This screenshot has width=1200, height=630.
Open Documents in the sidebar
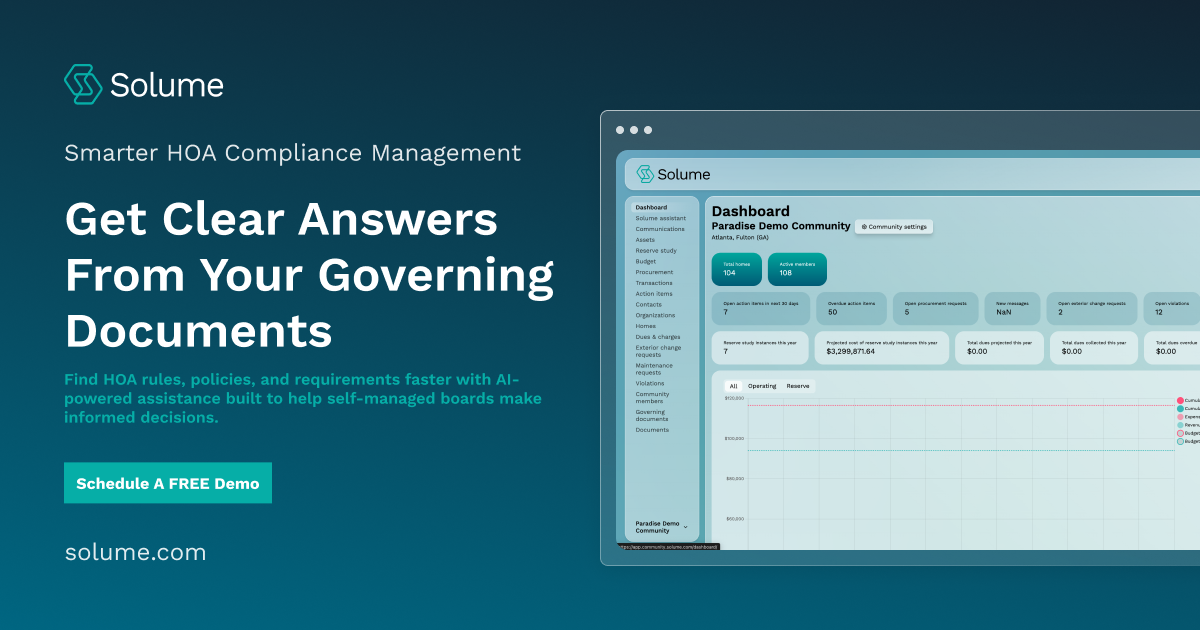coord(652,430)
